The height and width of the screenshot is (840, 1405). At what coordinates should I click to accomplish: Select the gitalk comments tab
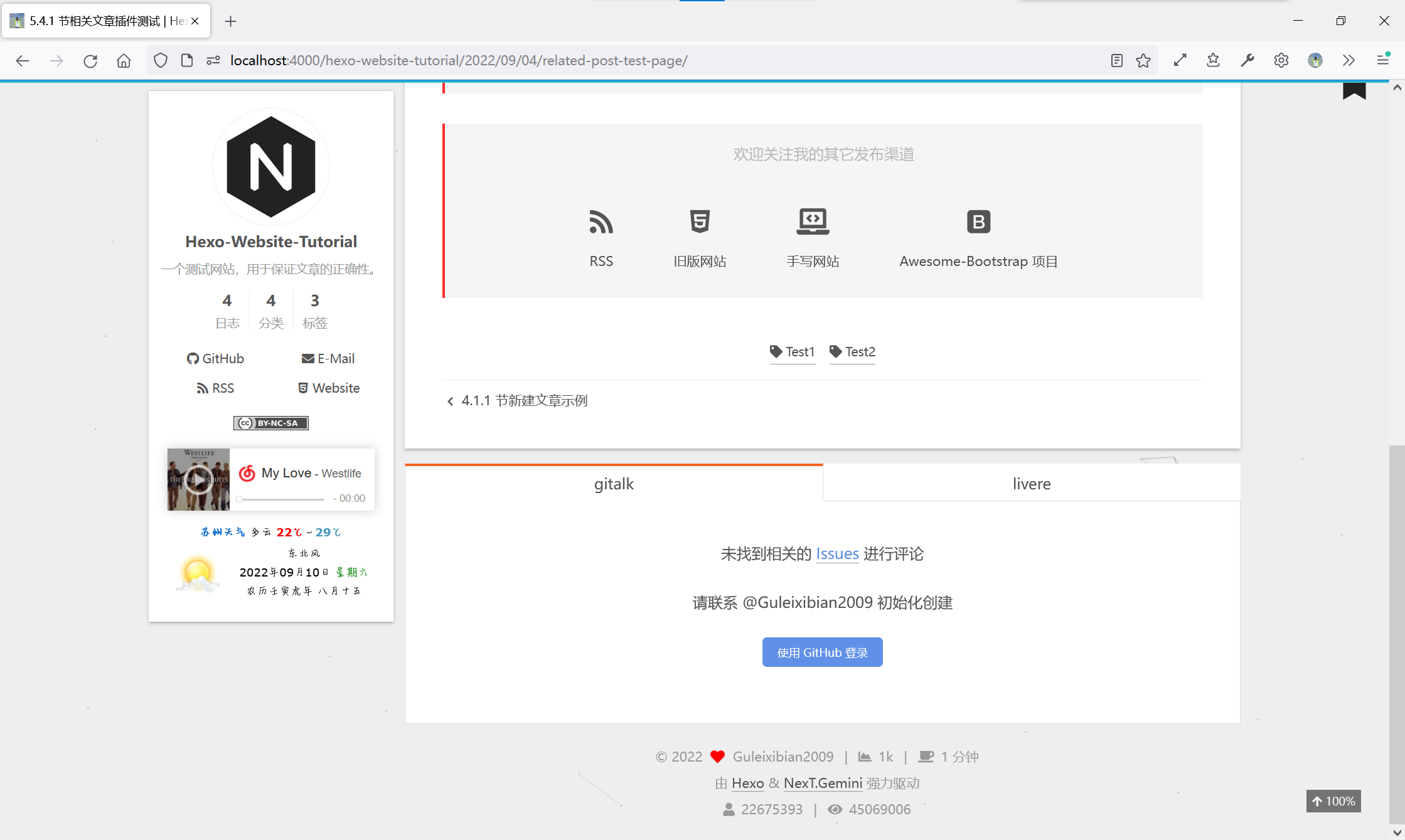(613, 484)
